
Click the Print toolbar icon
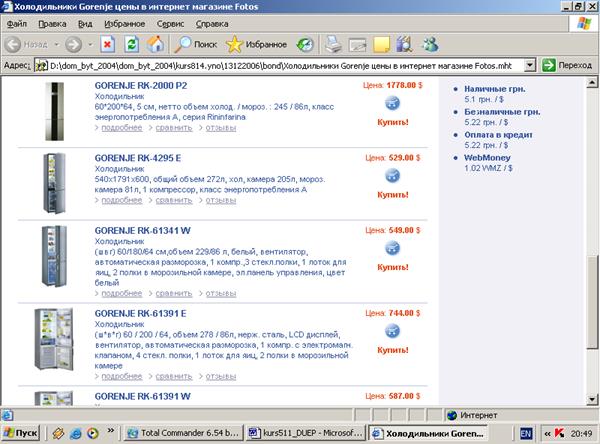coord(332,44)
